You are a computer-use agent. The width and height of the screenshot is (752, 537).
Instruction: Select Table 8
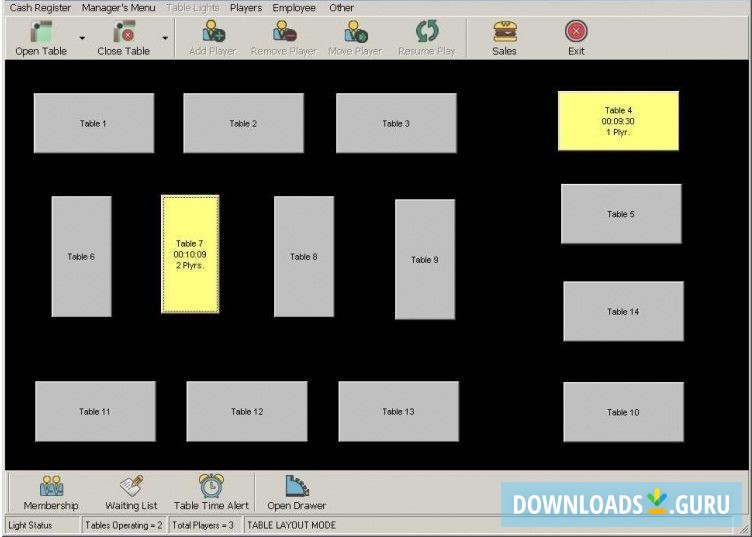(x=304, y=257)
